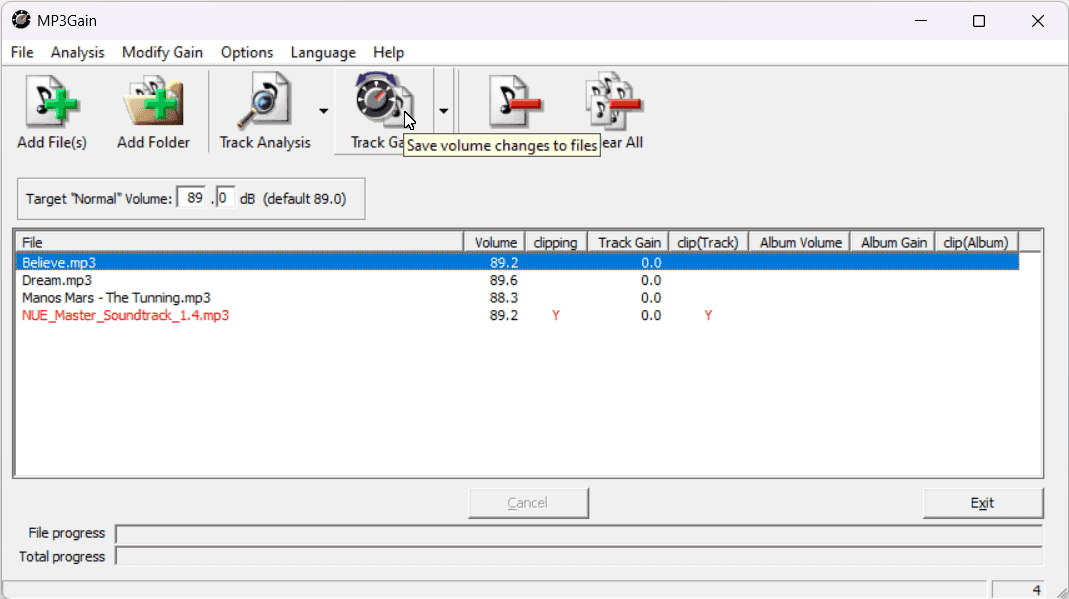Open the Analysis menu

pyautogui.click(x=77, y=52)
